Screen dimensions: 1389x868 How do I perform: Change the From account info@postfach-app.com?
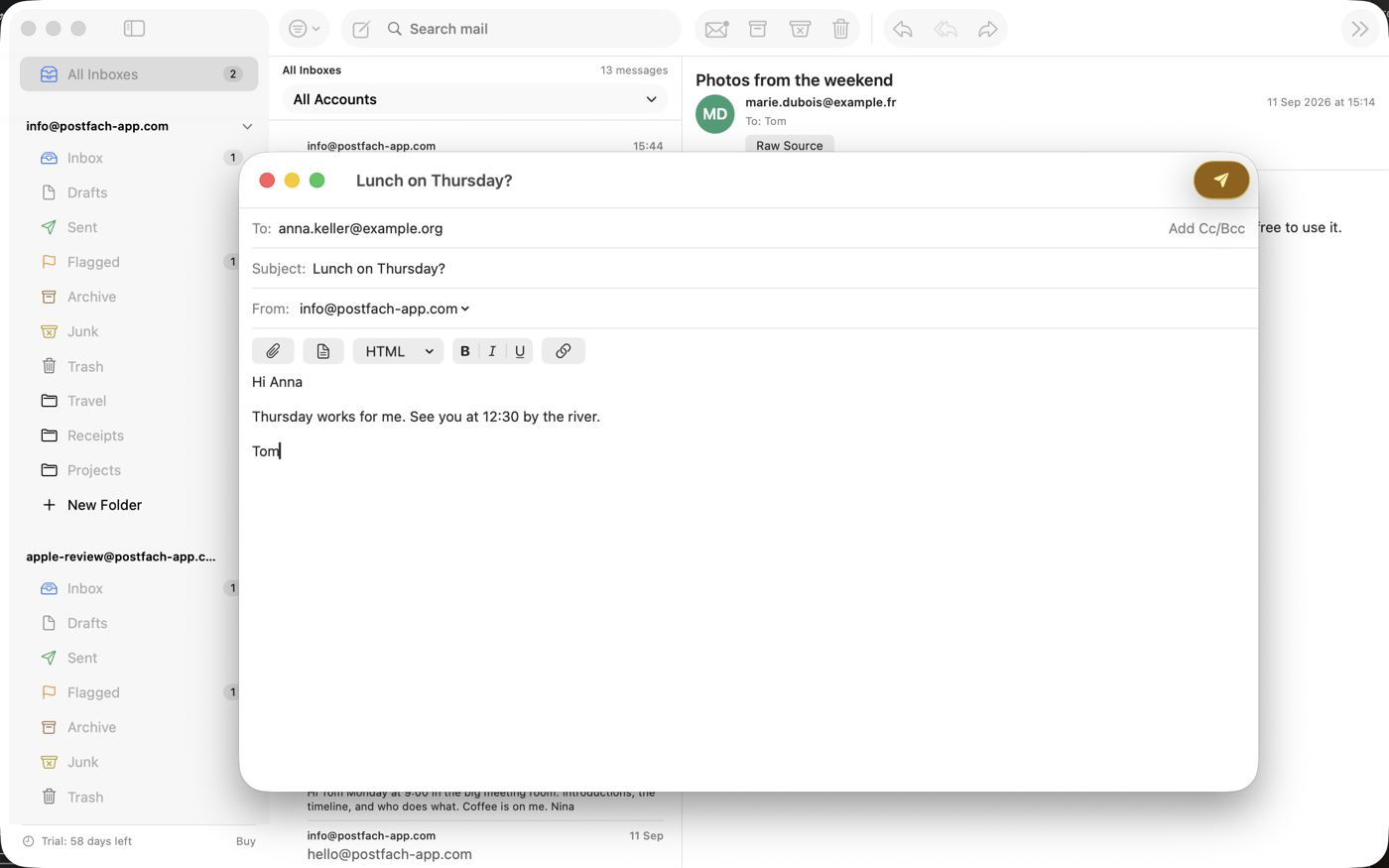tap(385, 309)
